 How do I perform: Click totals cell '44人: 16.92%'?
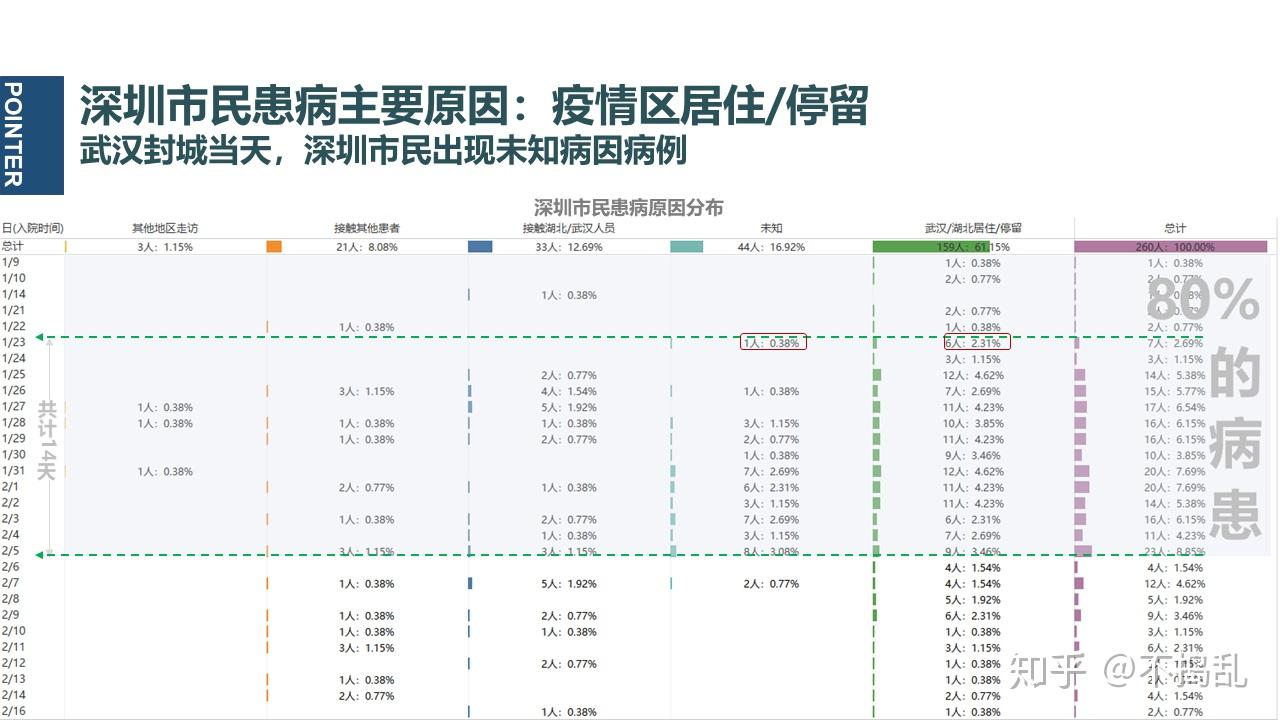771,247
